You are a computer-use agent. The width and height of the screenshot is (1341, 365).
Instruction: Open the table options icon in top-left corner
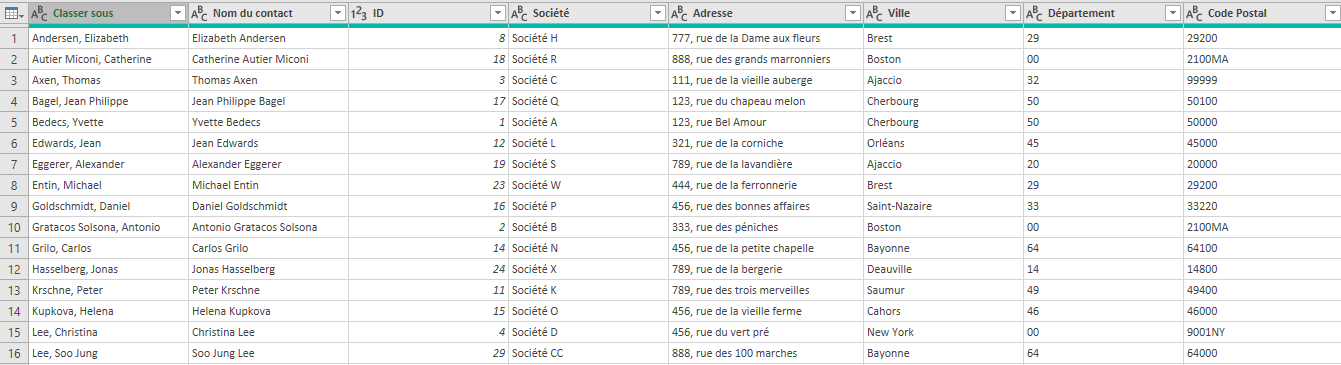14,14
